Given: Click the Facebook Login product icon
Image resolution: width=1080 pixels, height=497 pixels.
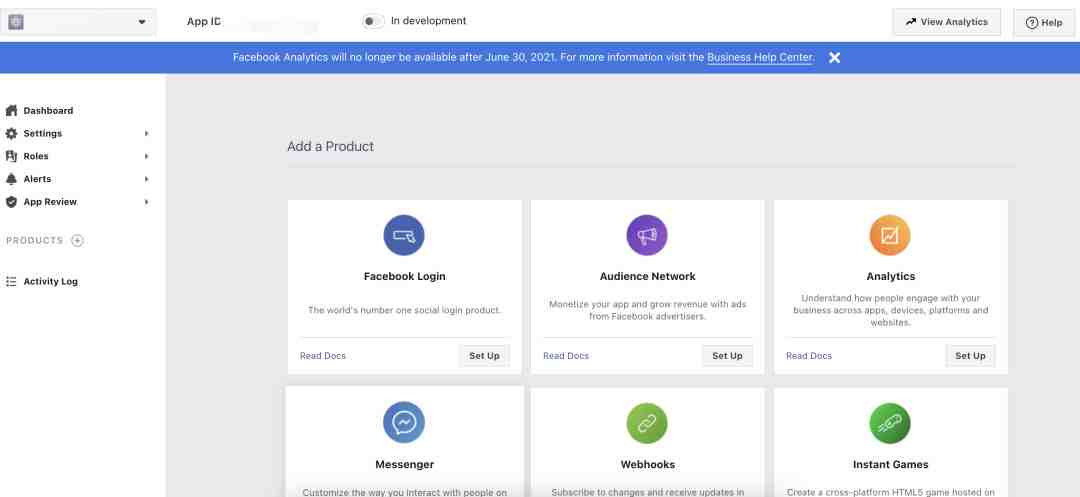Looking at the screenshot, I should coord(404,235).
